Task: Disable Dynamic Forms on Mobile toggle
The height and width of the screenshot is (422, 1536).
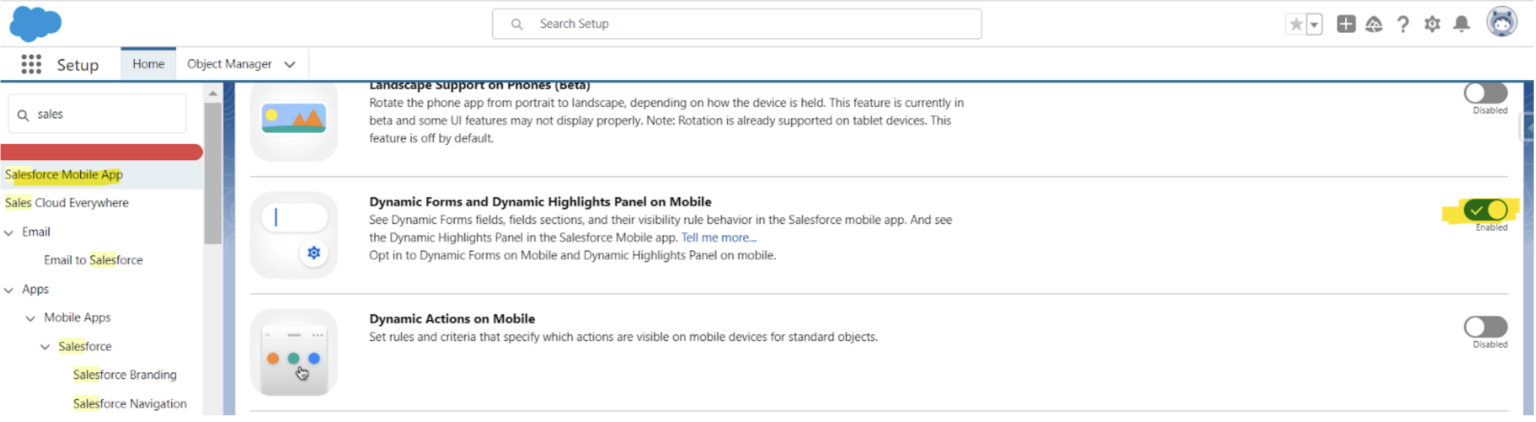Action: 1485,210
